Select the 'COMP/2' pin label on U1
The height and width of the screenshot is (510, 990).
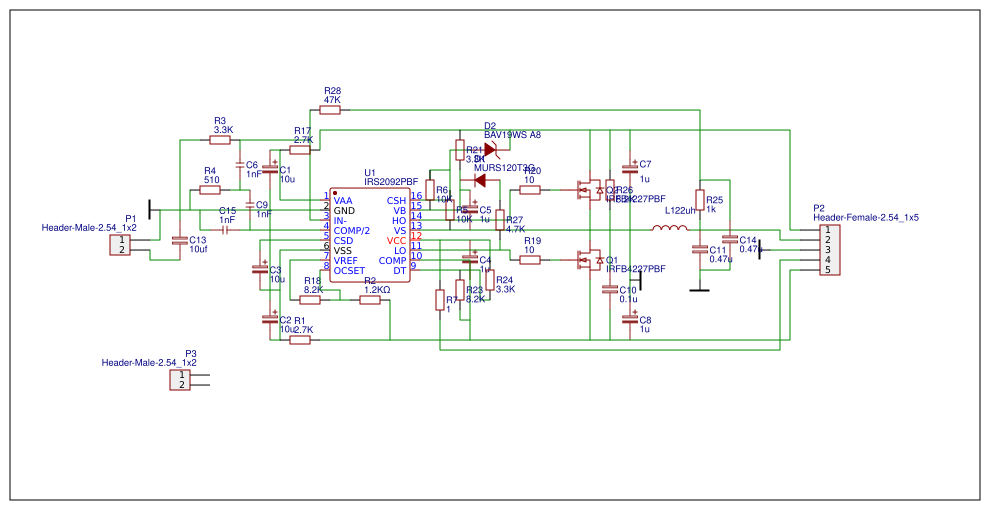point(352,231)
